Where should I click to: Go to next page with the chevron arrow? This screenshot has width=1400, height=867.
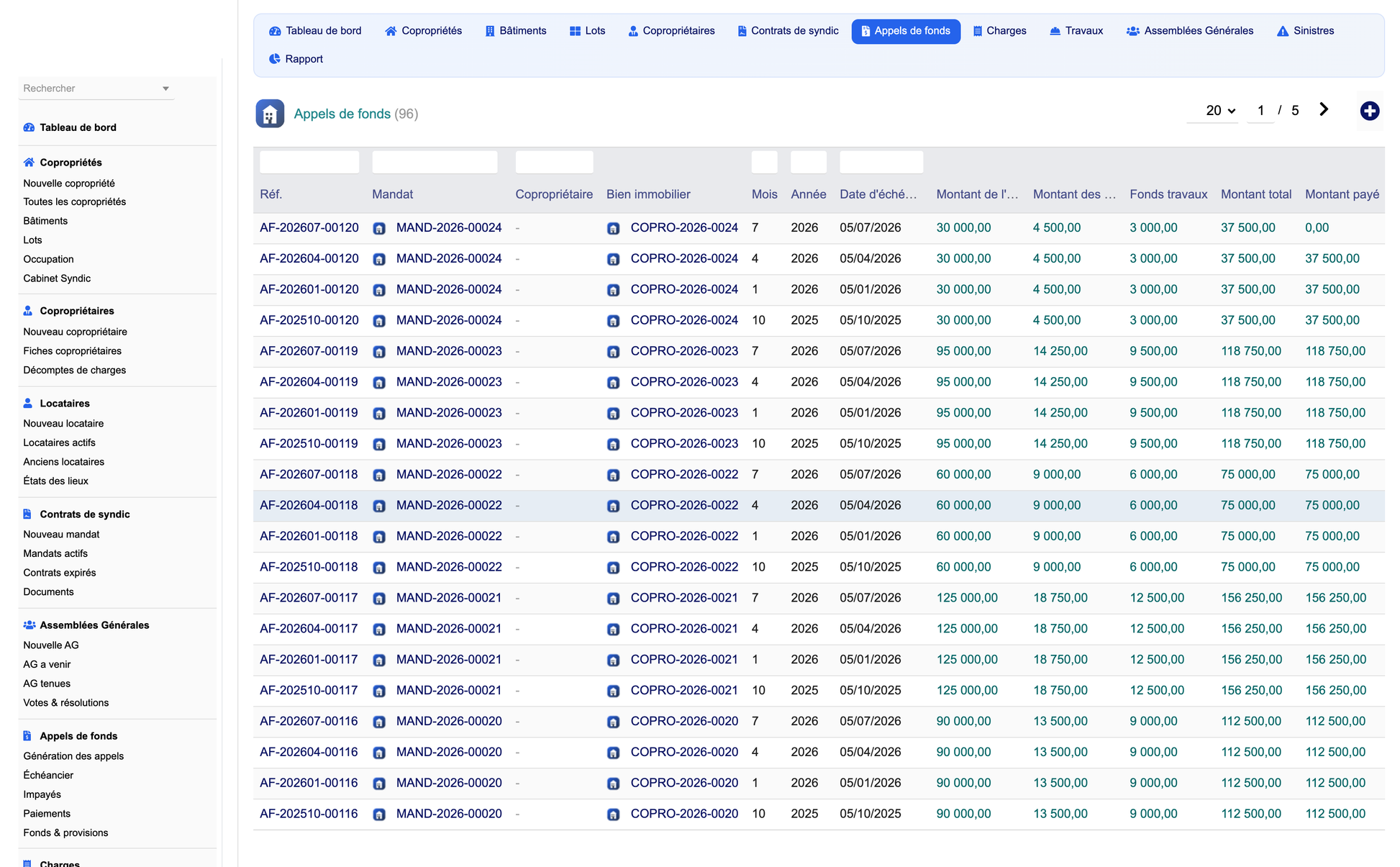tap(1324, 109)
